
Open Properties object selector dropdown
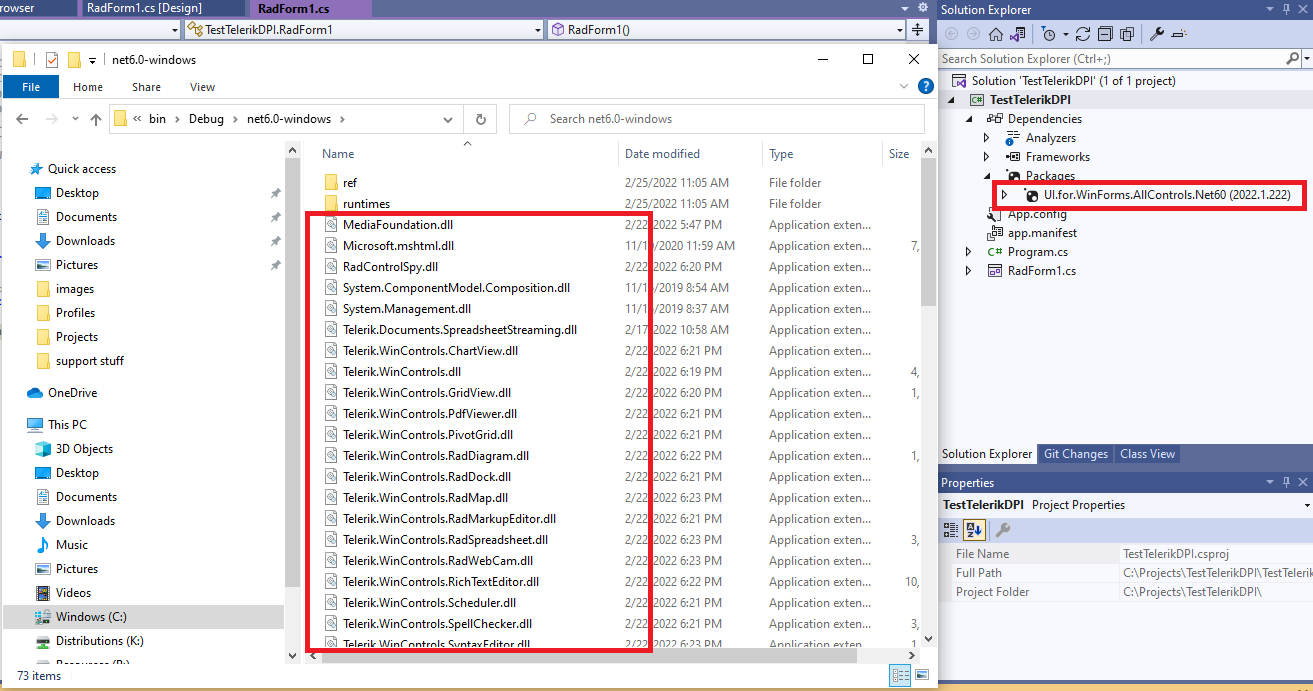pyautogui.click(x=1308, y=506)
